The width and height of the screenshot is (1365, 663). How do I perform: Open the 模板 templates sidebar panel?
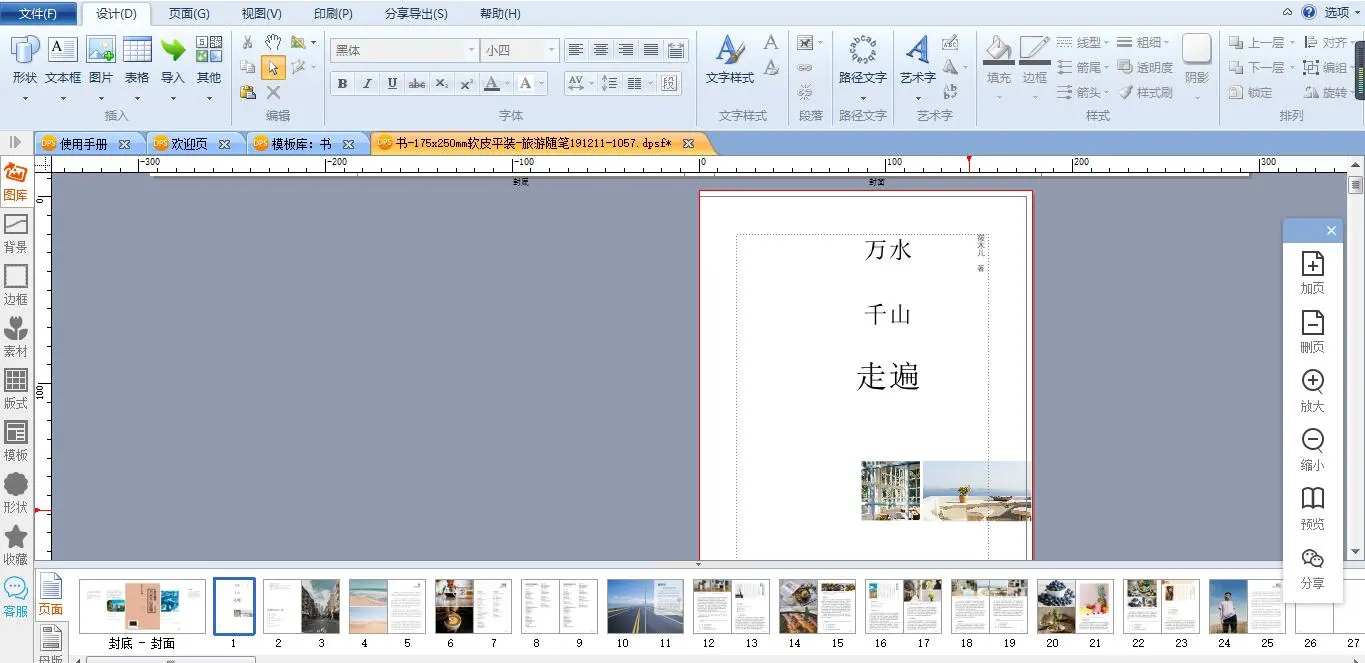(x=15, y=441)
